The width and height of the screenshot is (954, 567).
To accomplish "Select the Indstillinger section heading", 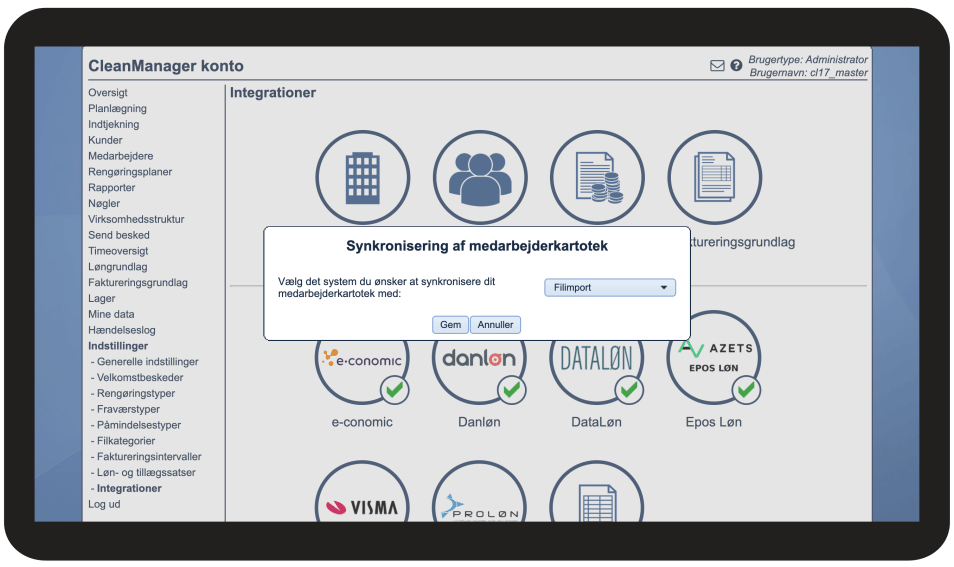I will point(118,346).
